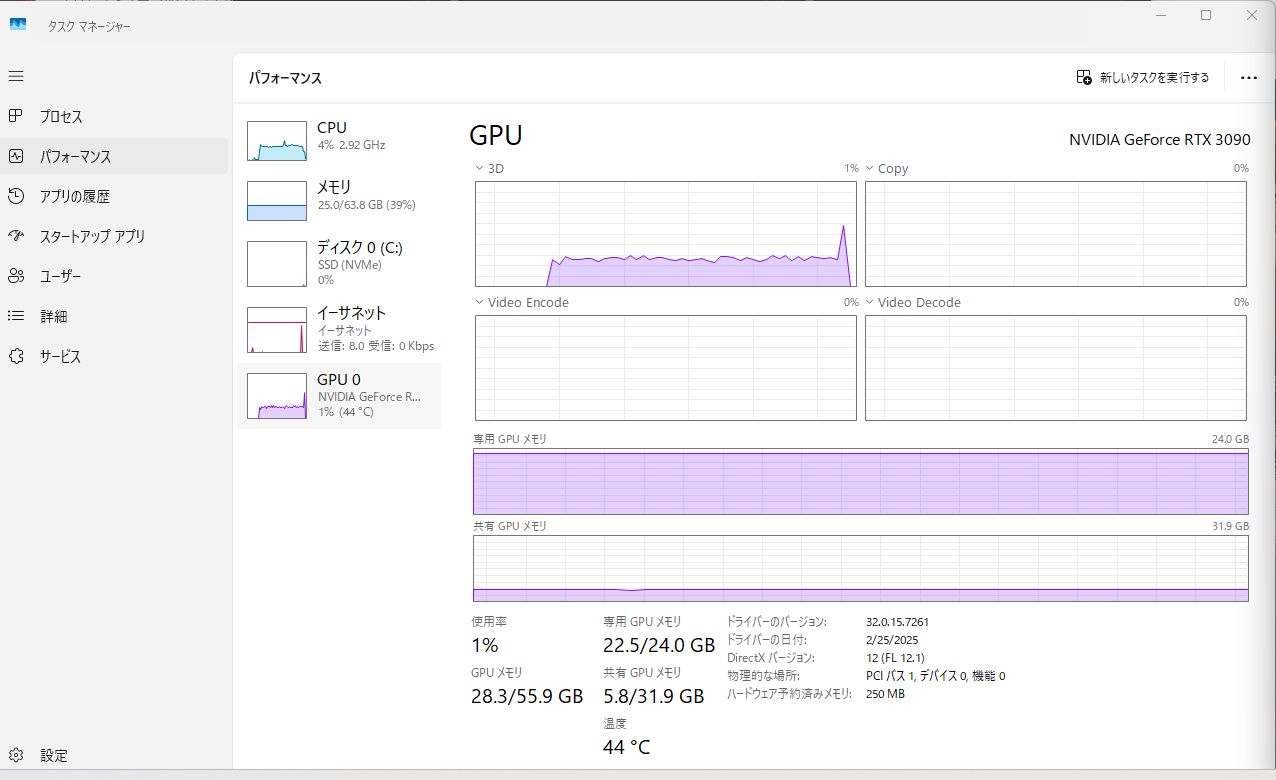This screenshot has width=1276, height=780.
Task: Open the hamburger navigation menu icon
Action: point(16,76)
